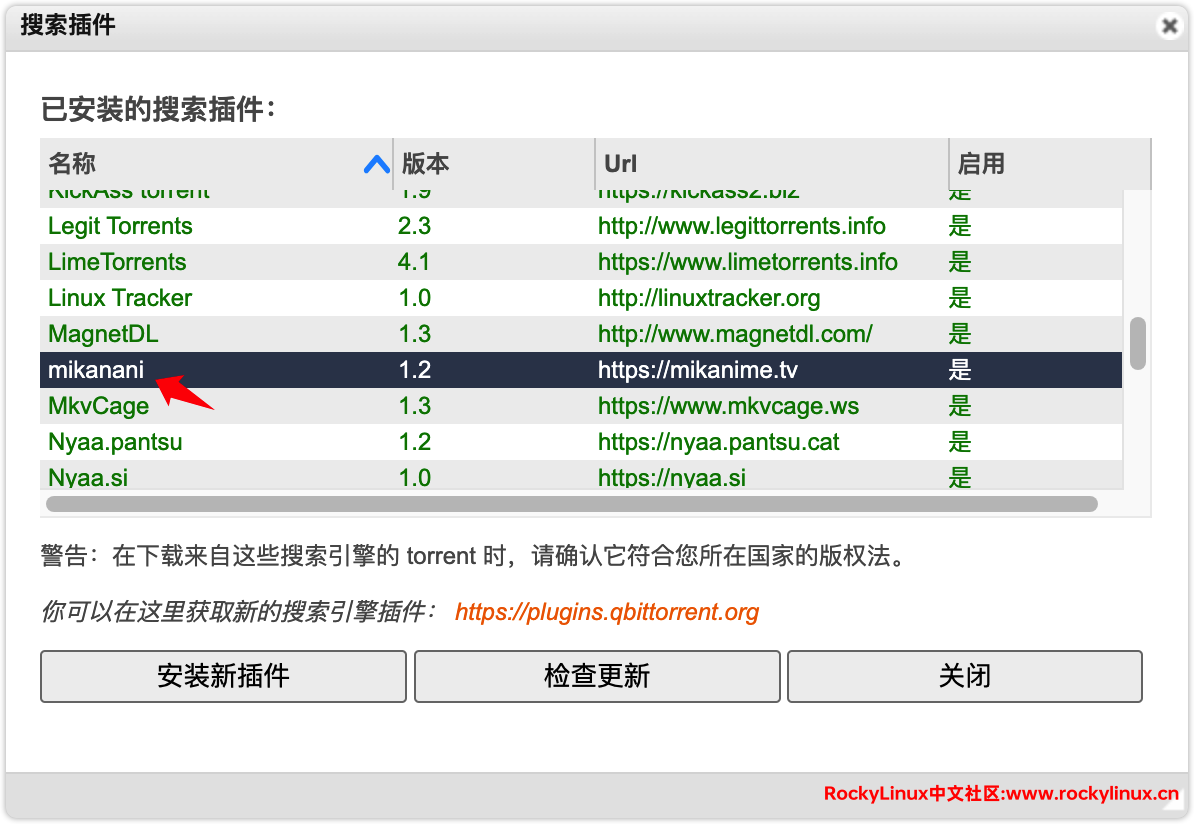1194x824 pixels.
Task: Click the horizontal scrollbar of plugin list
Action: [571, 504]
